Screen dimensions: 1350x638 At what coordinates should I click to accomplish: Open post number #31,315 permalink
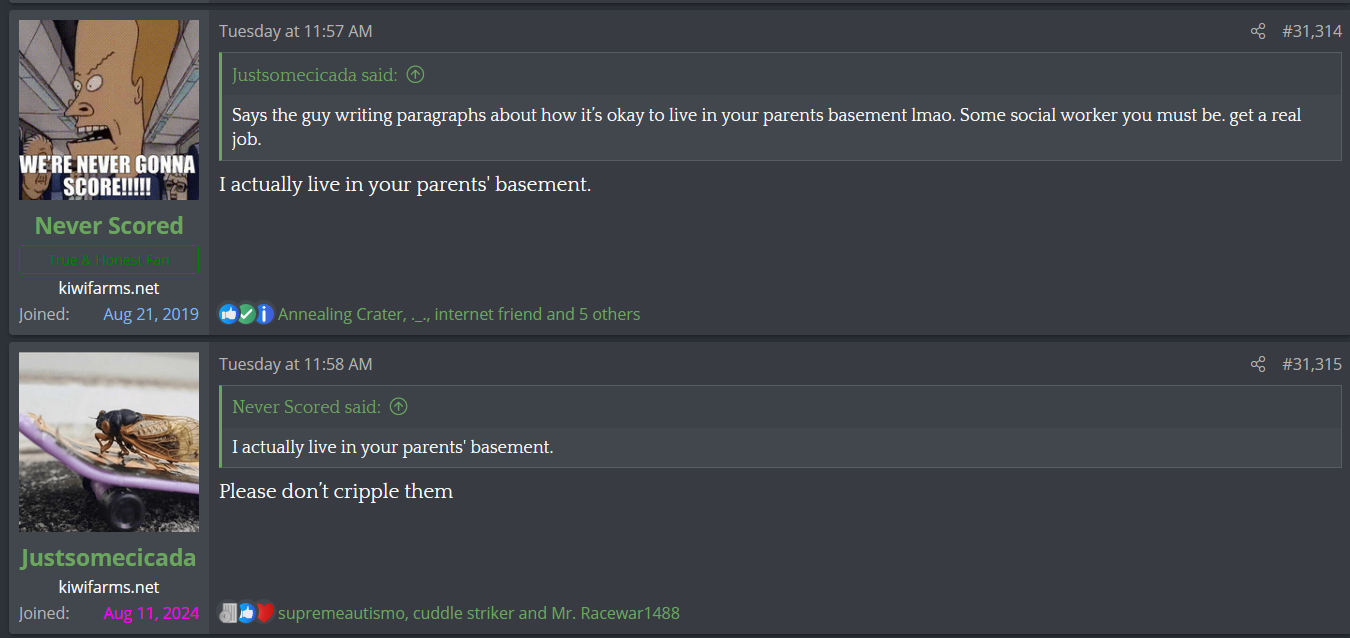point(1311,364)
